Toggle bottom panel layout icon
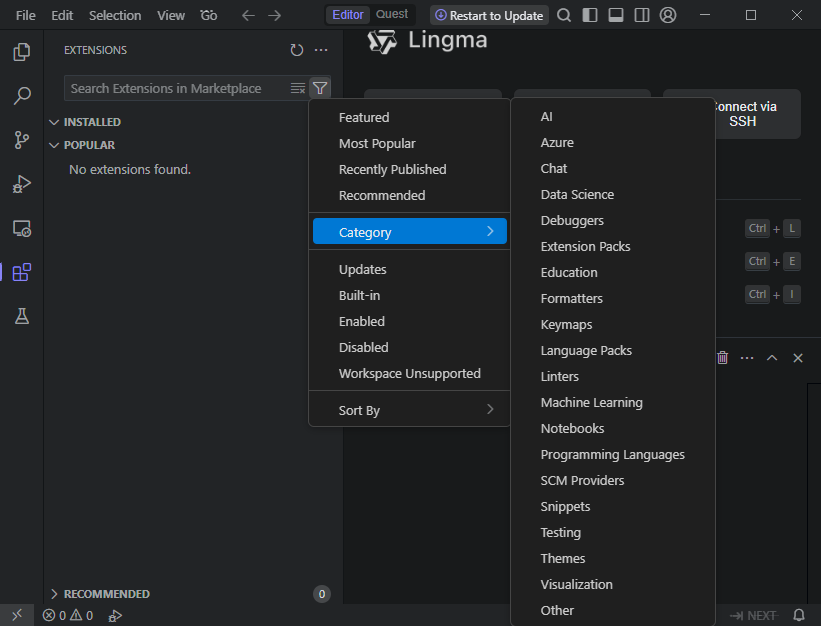Screen dimensions: 821x626 pos(616,15)
